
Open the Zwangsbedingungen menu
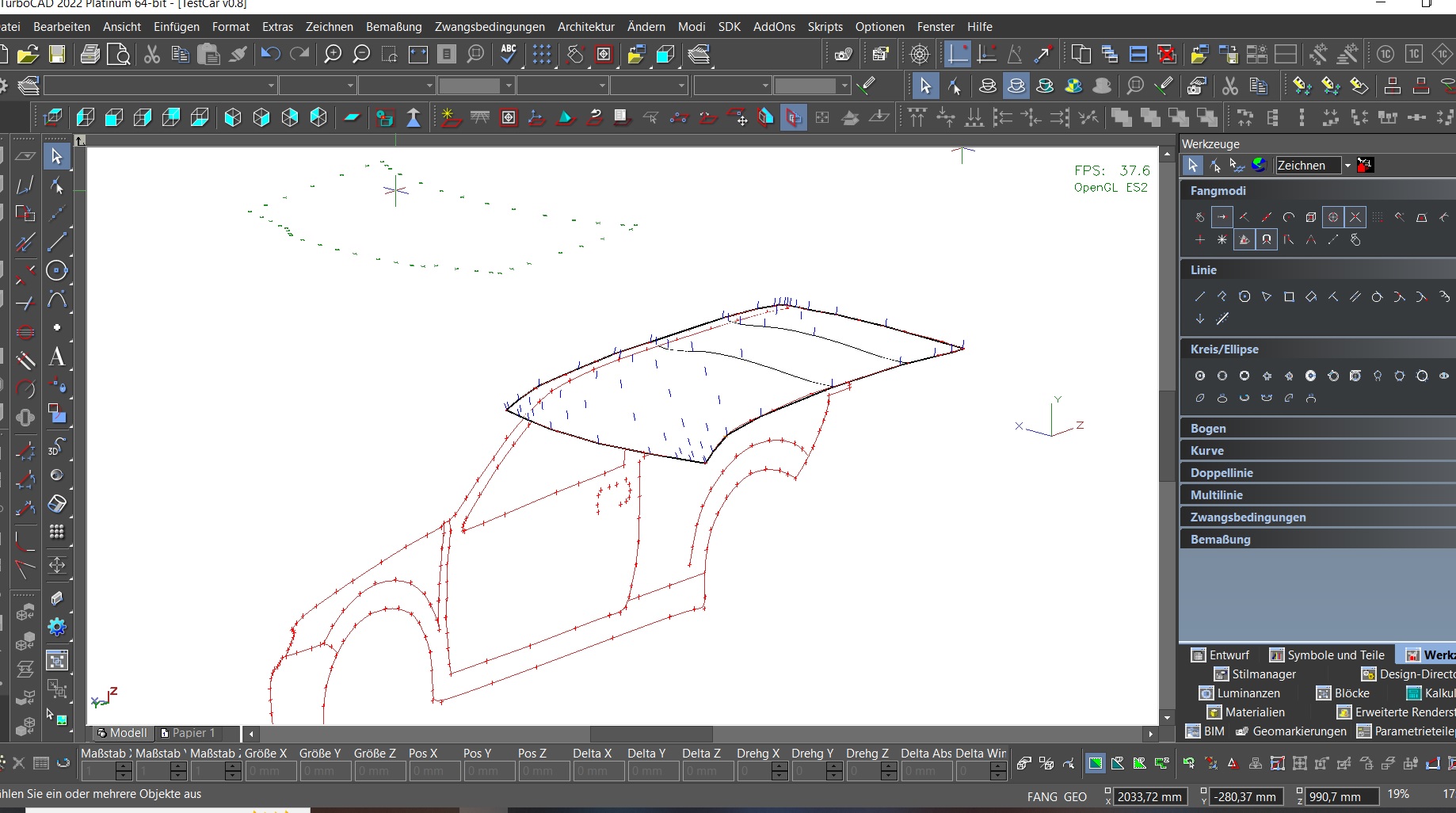tap(490, 26)
